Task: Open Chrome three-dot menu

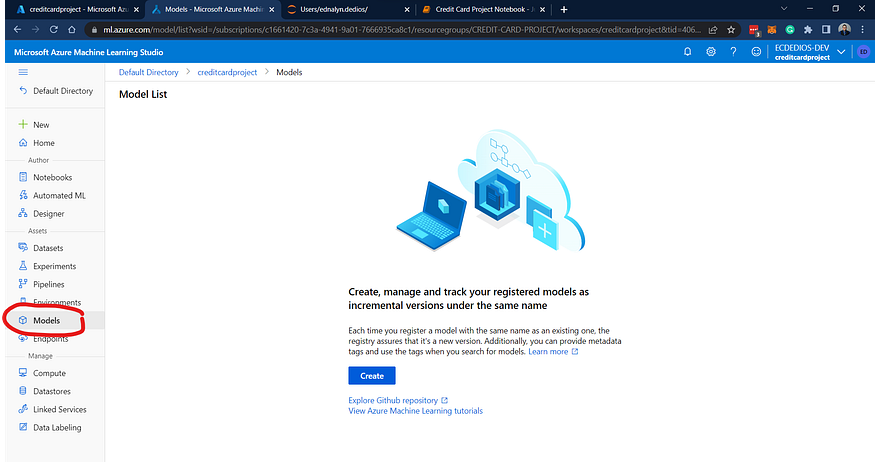Action: [x=863, y=30]
